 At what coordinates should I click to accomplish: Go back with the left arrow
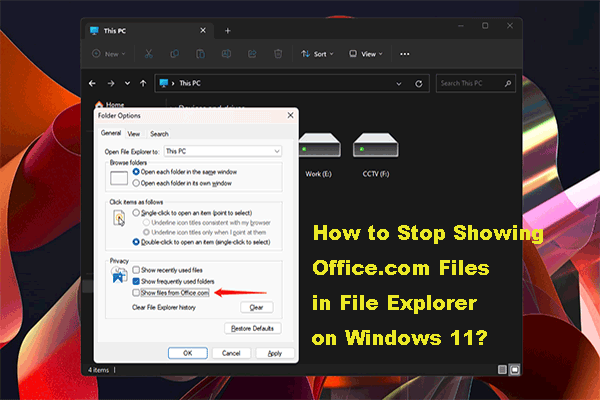point(92,83)
